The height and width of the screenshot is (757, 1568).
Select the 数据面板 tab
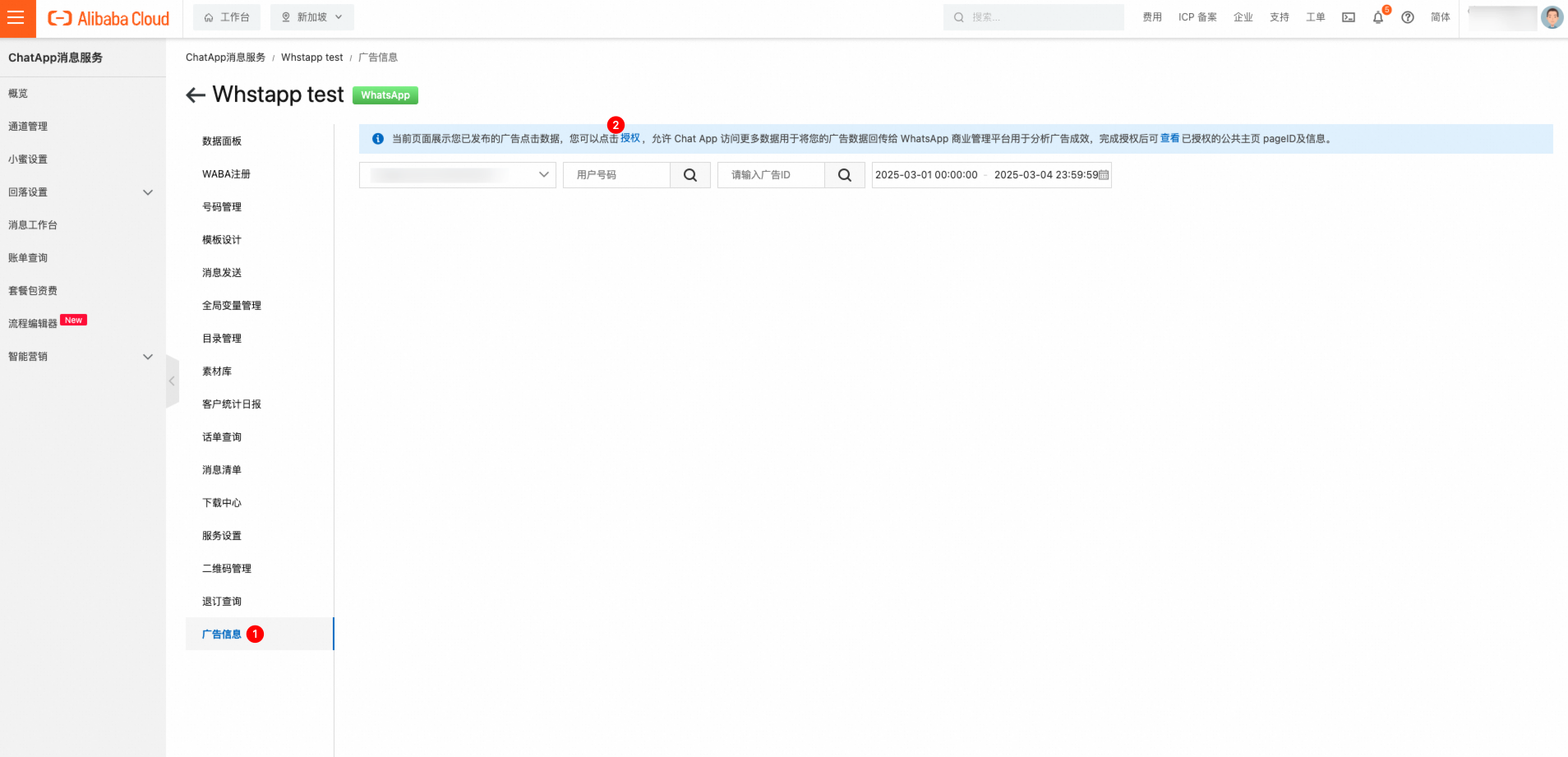(x=260, y=141)
